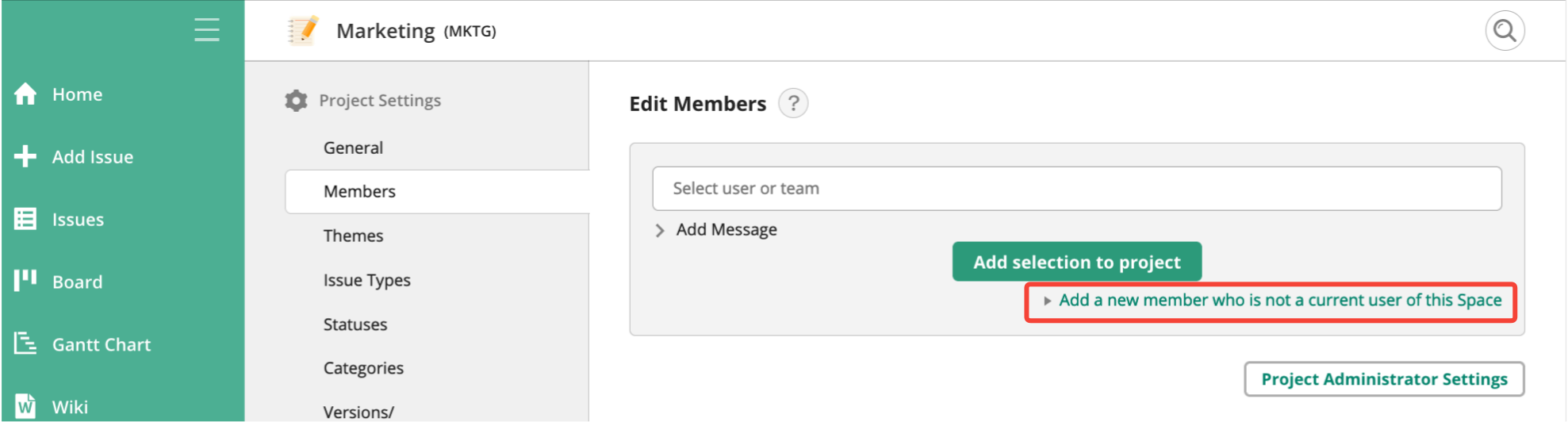Viewport: 1568px width, 422px height.
Task: Click the Marketing project notepad icon
Action: tap(303, 30)
